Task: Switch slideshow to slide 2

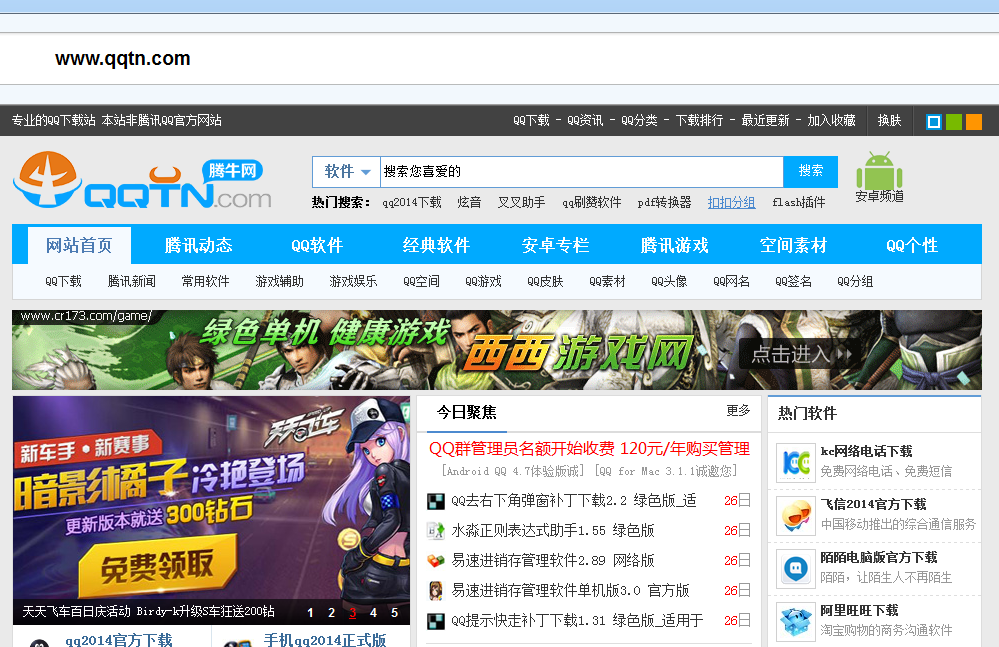Action: click(331, 613)
